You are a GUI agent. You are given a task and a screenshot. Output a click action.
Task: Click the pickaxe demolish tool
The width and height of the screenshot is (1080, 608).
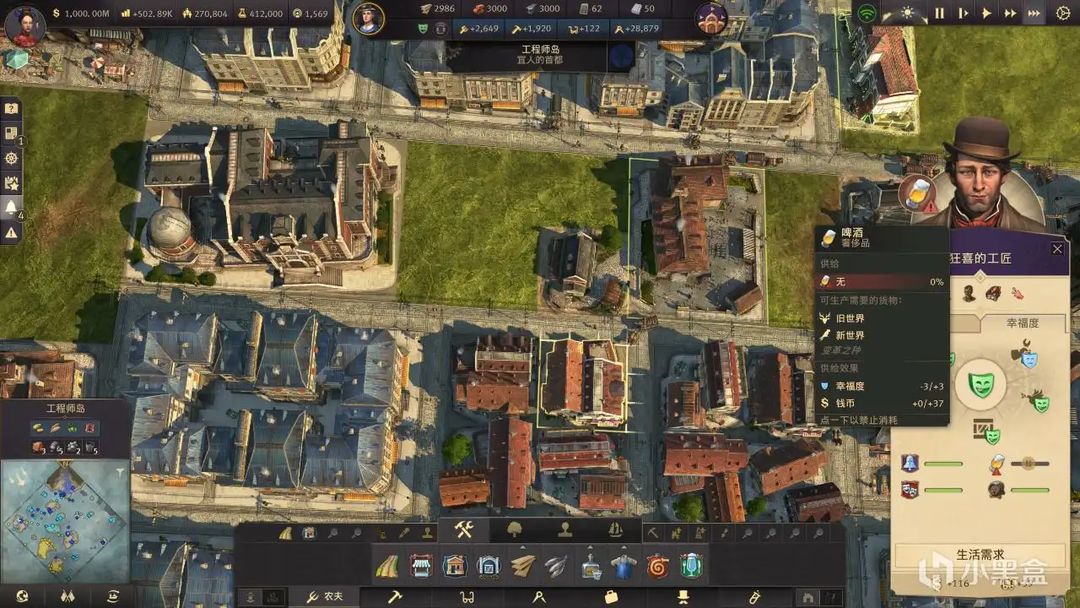653,533
